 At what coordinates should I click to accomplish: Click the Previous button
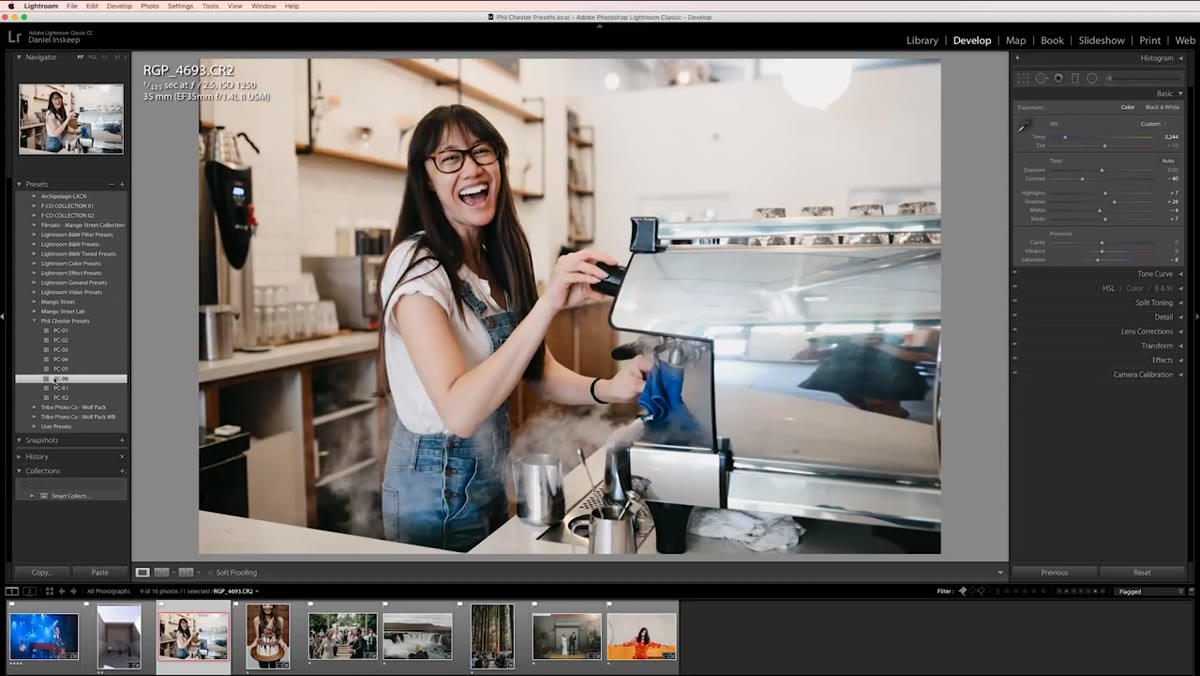pos(1055,572)
